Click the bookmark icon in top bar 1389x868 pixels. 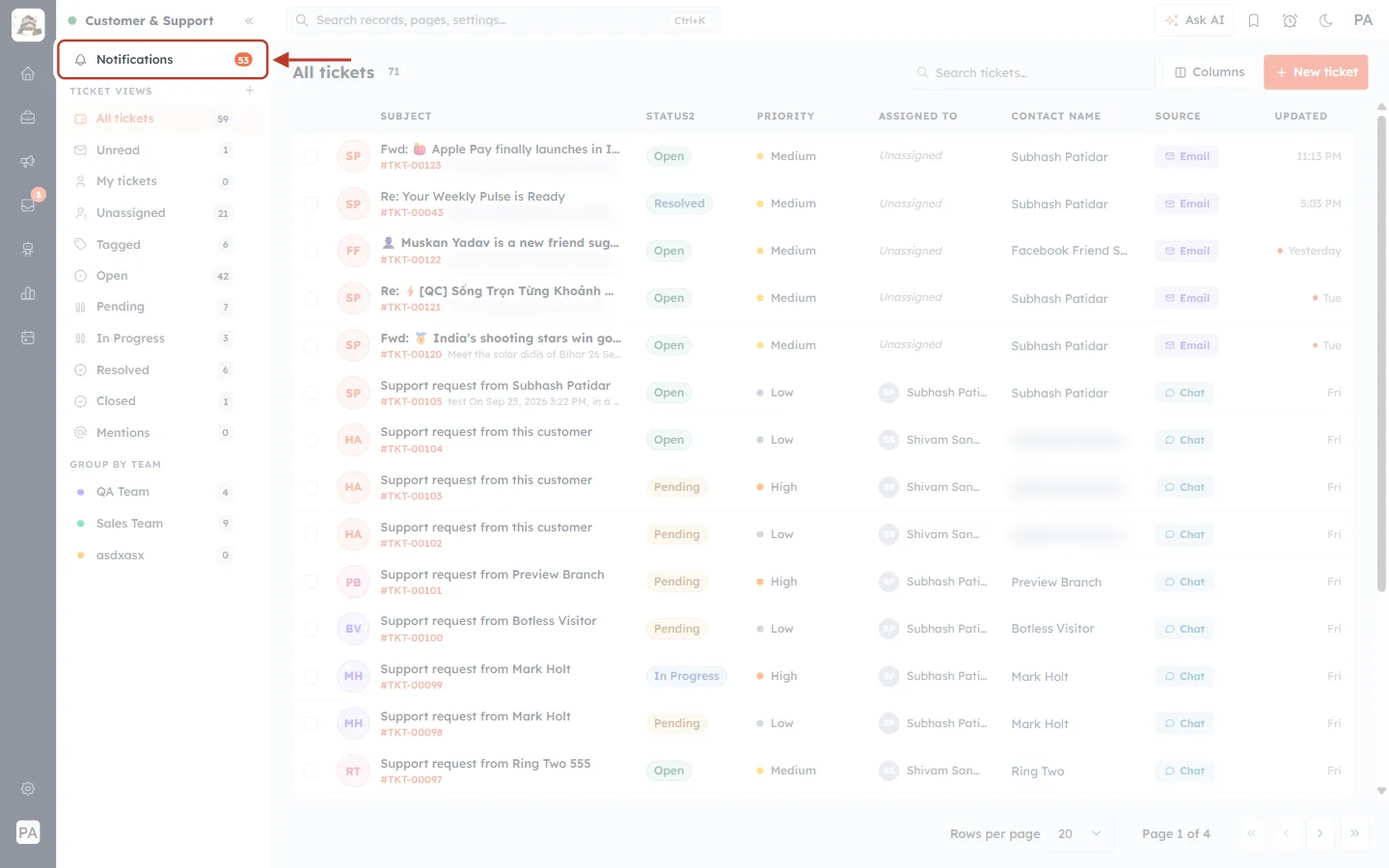click(1254, 20)
